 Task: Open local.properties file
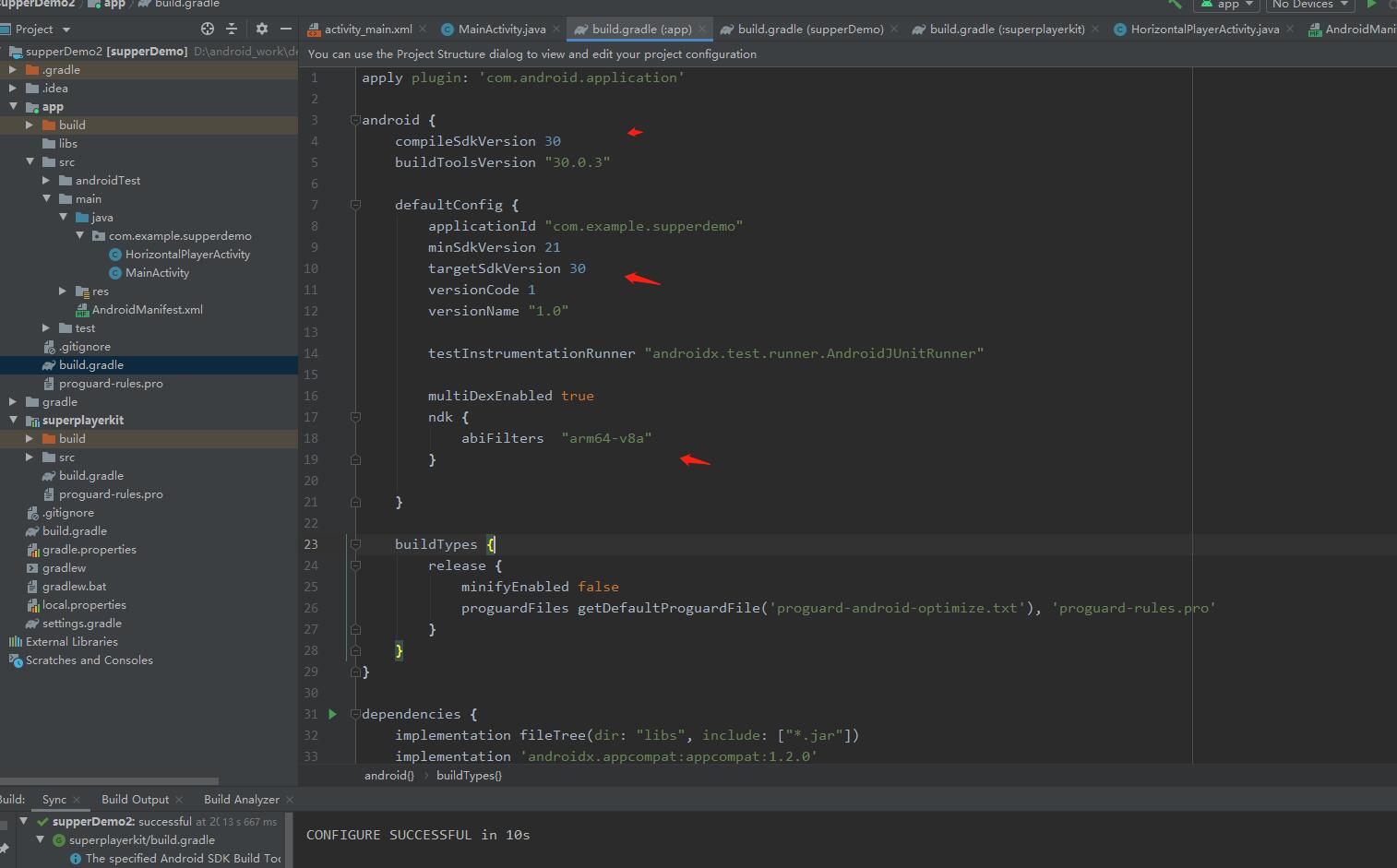tap(84, 604)
